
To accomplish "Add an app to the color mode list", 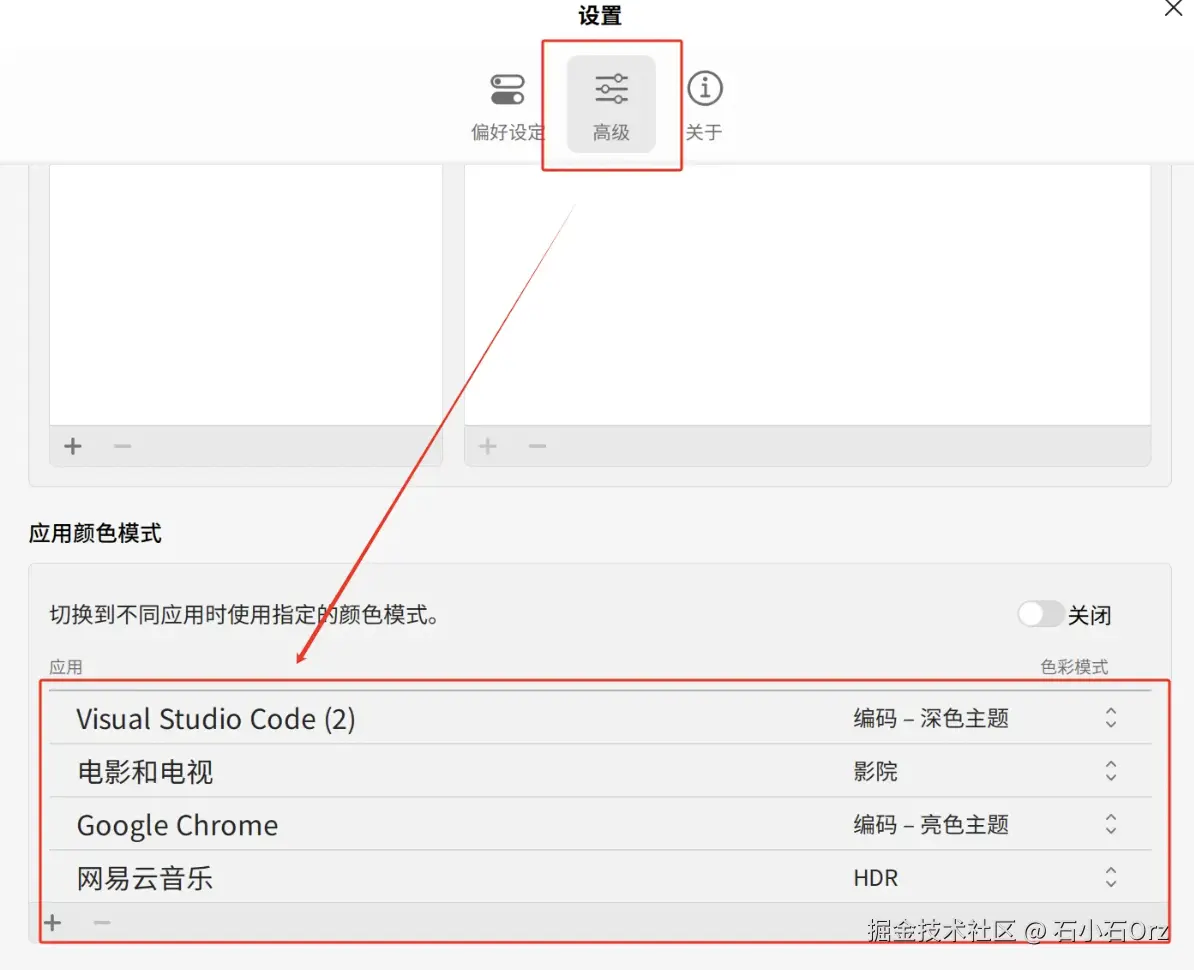I will (x=53, y=923).
